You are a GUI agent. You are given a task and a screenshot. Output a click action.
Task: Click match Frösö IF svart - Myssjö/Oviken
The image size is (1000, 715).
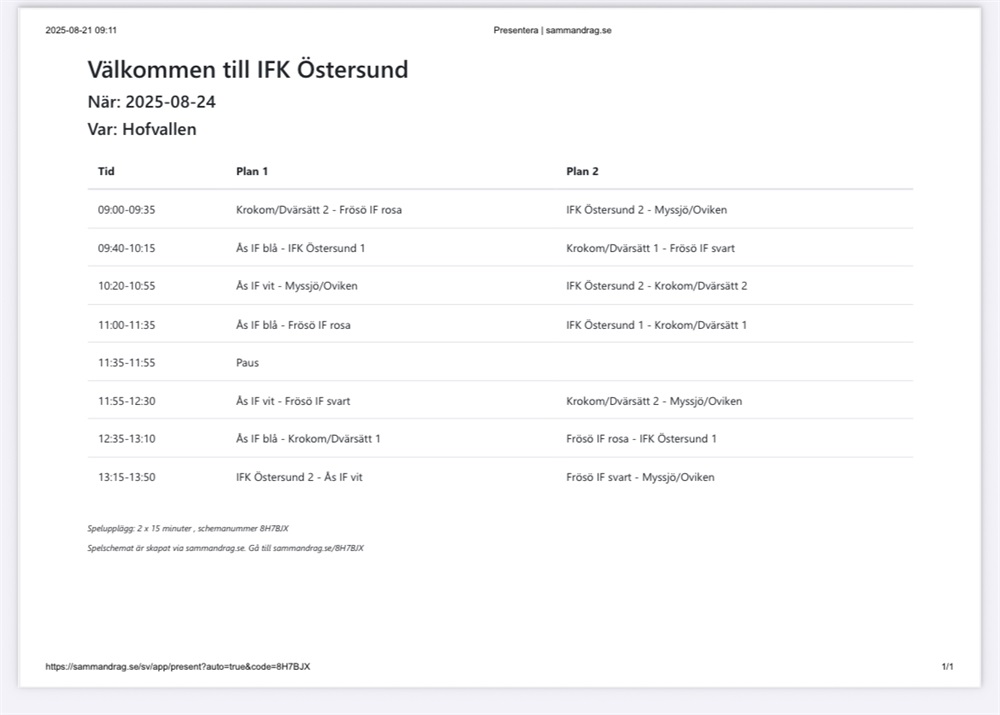pyautogui.click(x=640, y=477)
